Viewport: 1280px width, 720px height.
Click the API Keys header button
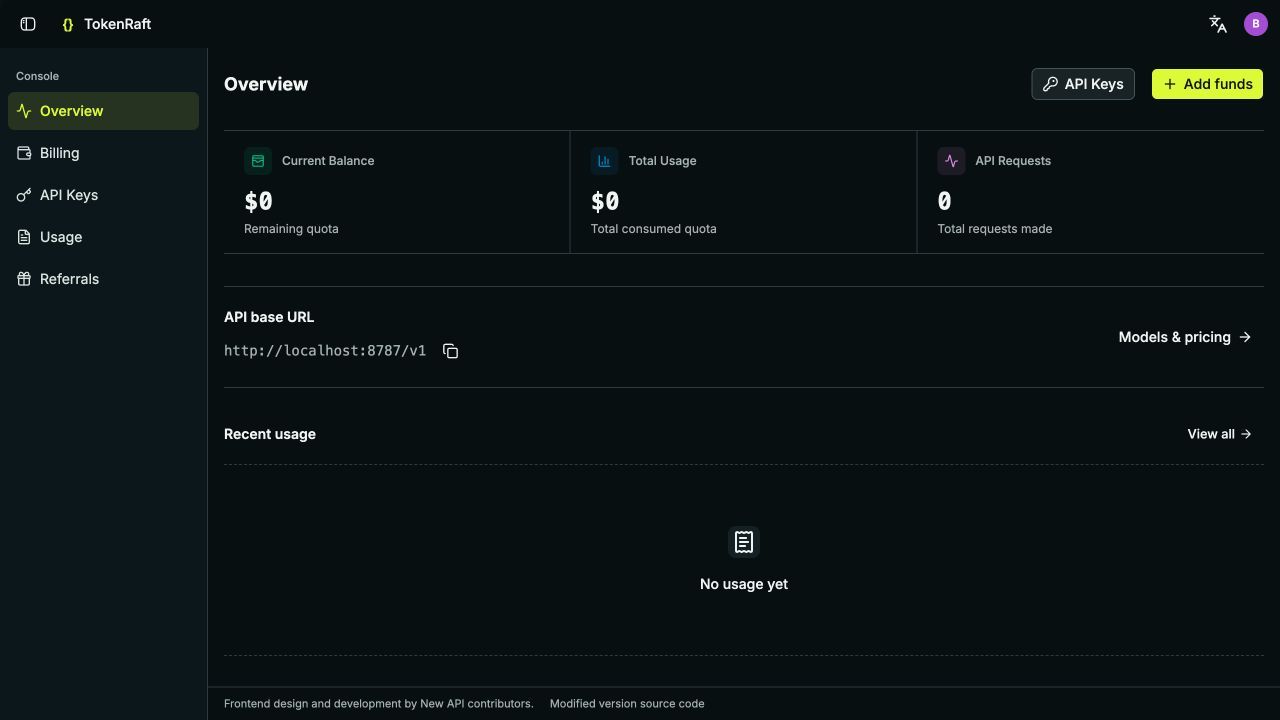tap(1083, 84)
